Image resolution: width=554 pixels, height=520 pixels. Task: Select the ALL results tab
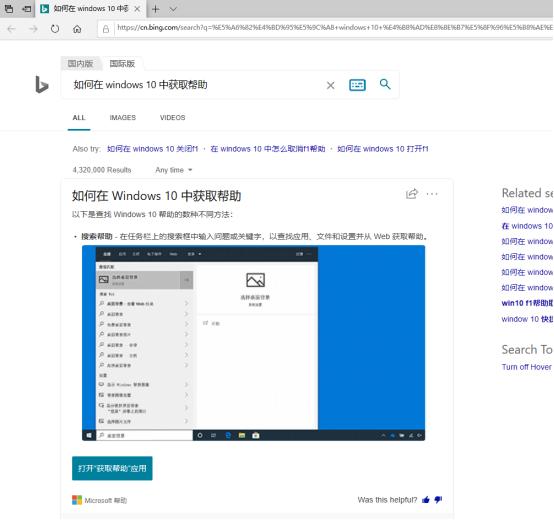click(79, 118)
